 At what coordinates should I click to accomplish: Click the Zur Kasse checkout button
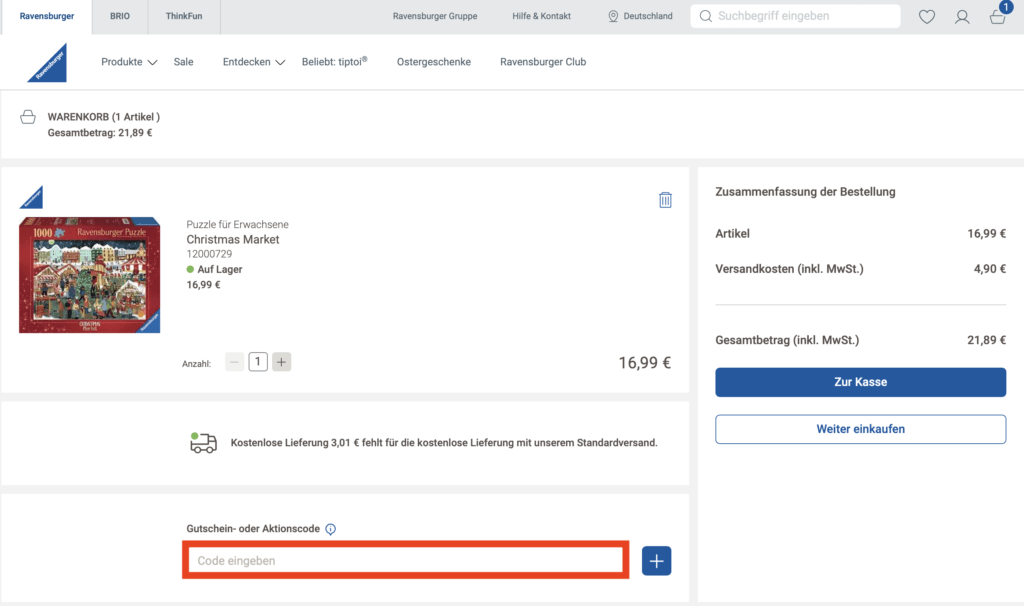(x=860, y=382)
